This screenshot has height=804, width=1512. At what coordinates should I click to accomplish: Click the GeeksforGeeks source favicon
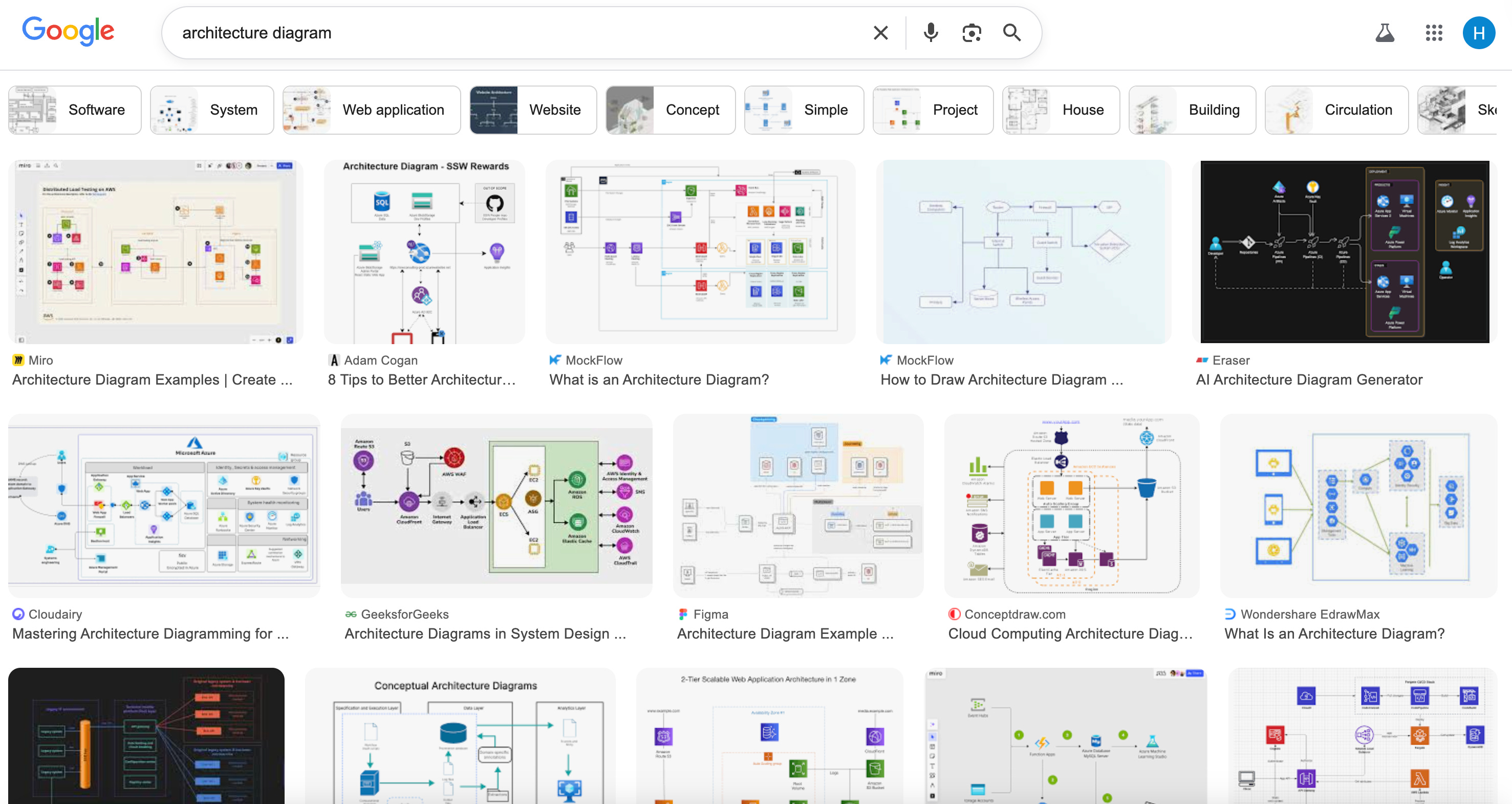click(351, 615)
